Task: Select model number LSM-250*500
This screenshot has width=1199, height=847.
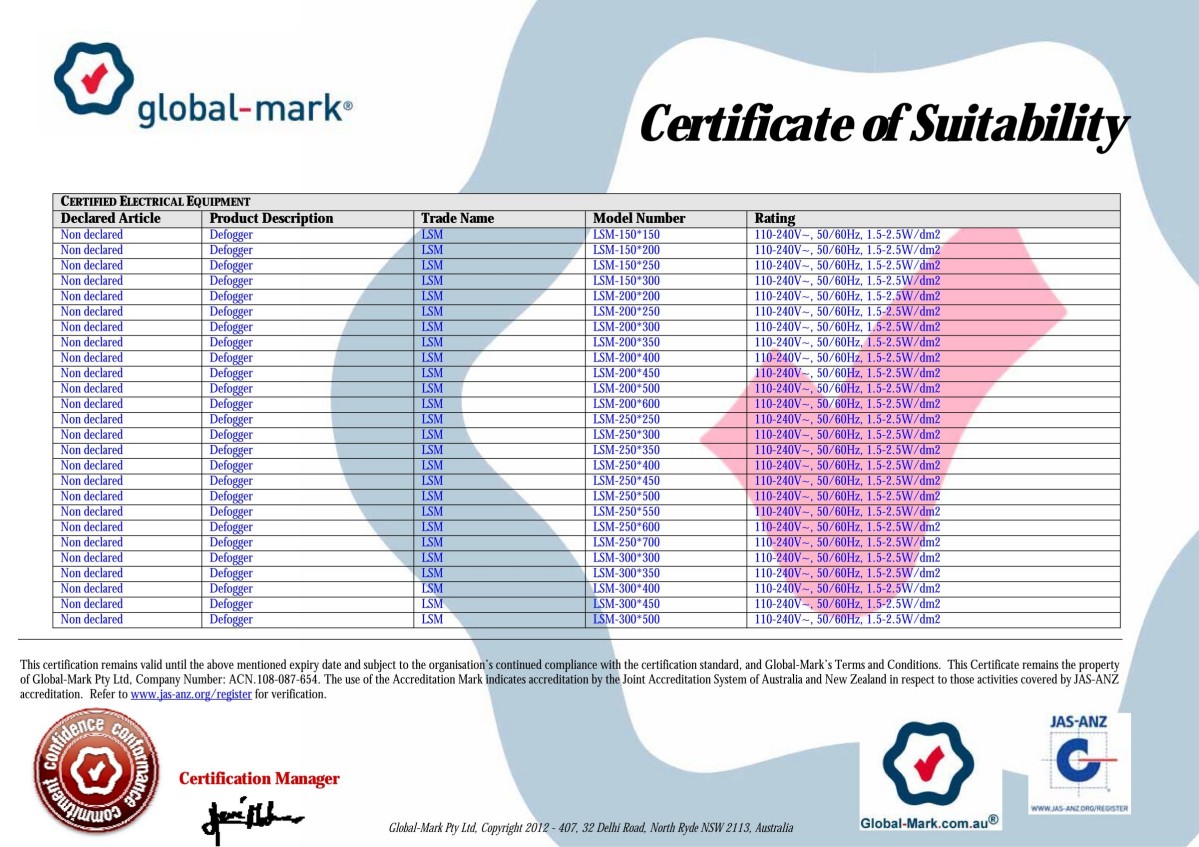Action: [x=626, y=496]
